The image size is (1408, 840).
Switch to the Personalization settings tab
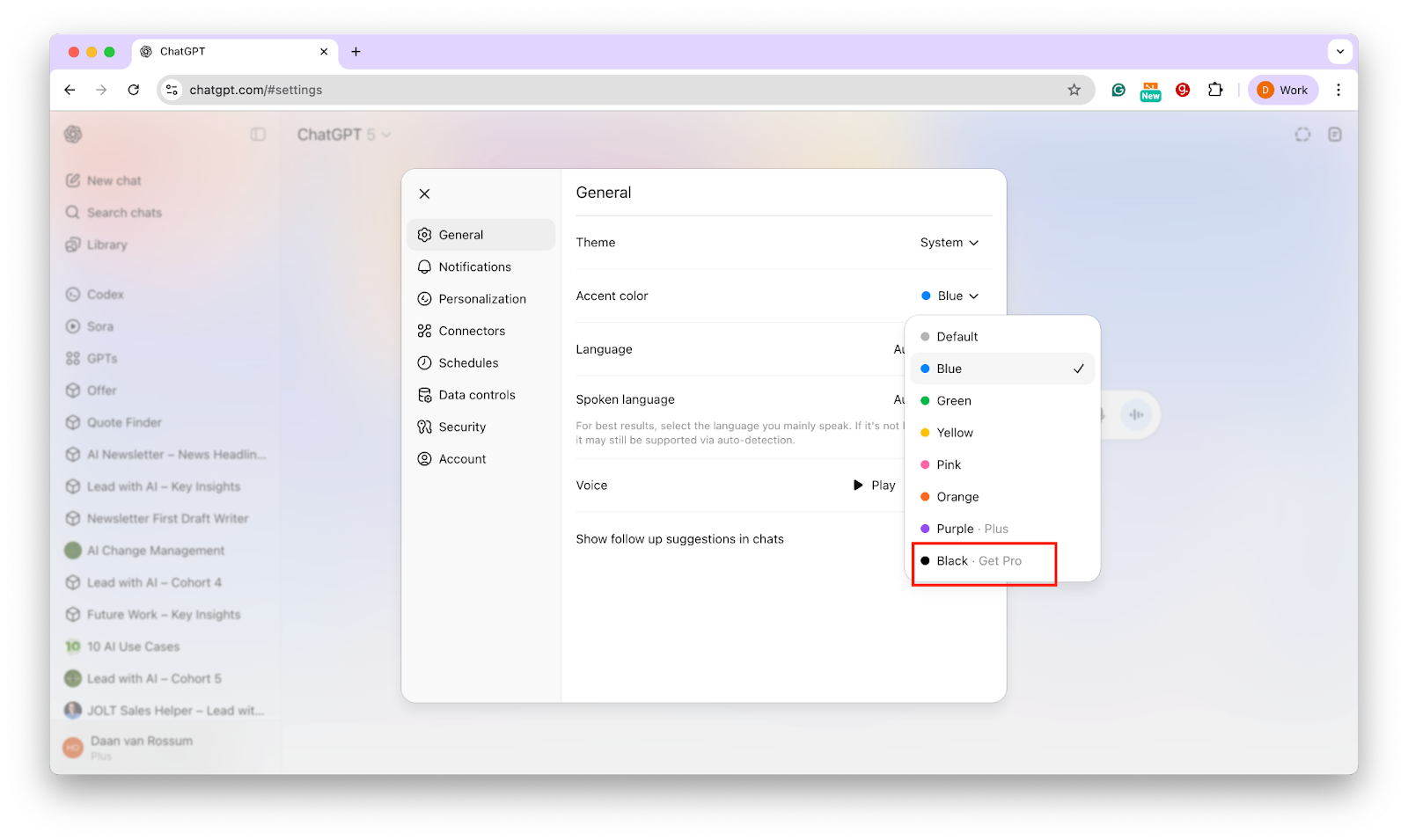tap(481, 299)
